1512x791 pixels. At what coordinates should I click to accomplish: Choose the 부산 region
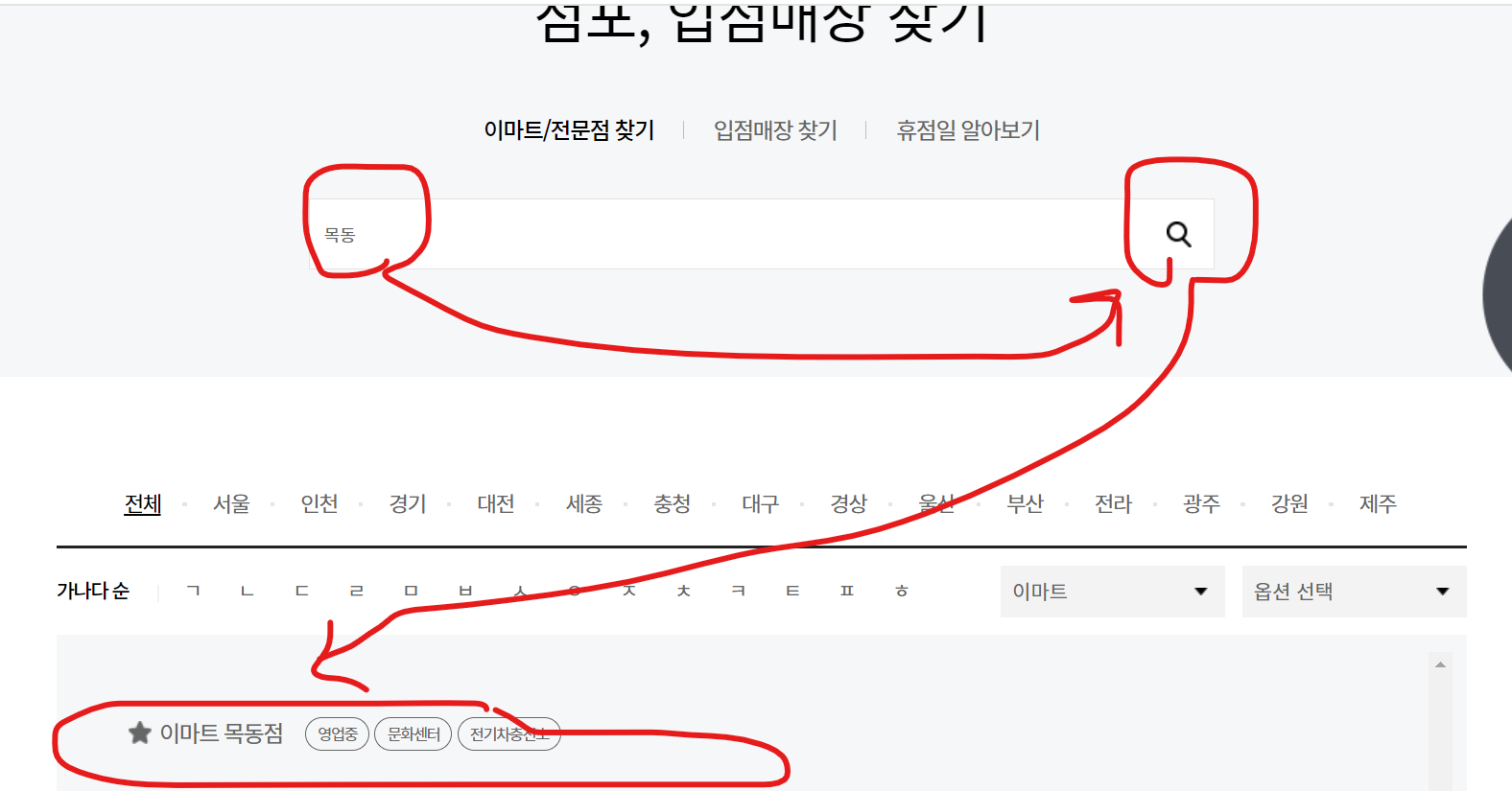click(x=1026, y=503)
